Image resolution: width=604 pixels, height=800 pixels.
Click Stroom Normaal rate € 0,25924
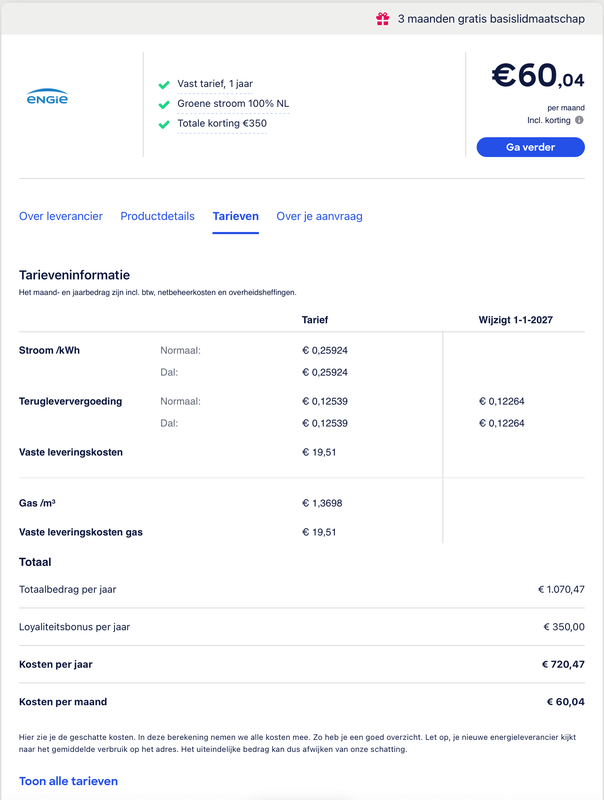point(325,351)
